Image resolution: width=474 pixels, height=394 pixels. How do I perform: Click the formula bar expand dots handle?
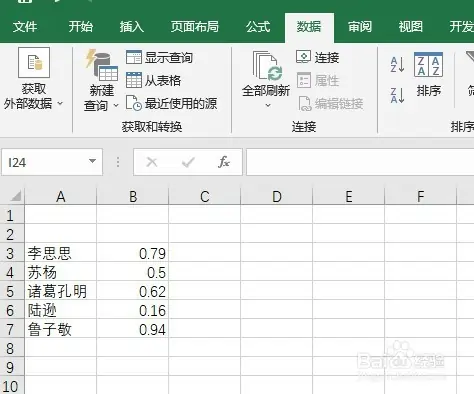coord(118,162)
